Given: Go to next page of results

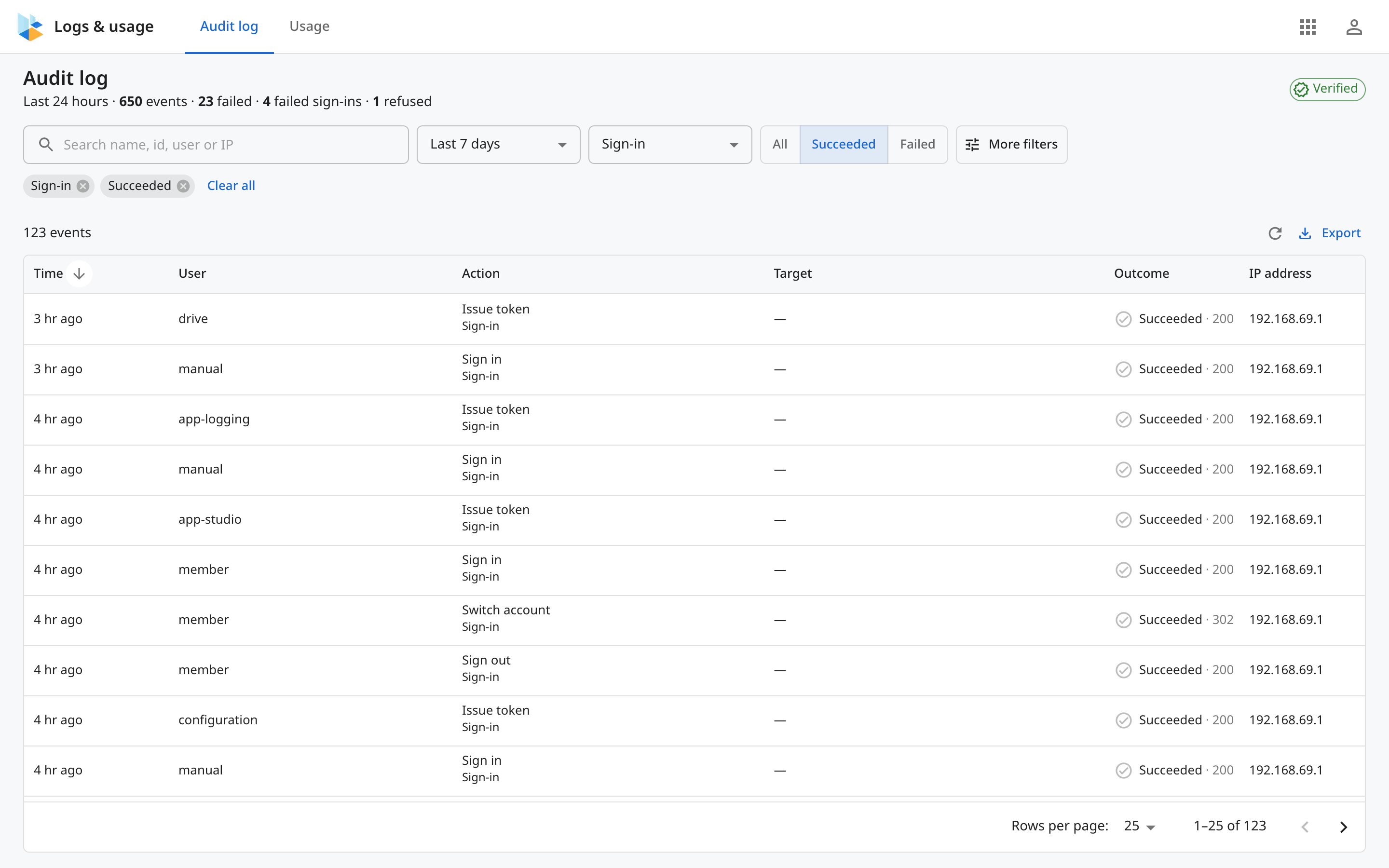Looking at the screenshot, I should click(1344, 827).
